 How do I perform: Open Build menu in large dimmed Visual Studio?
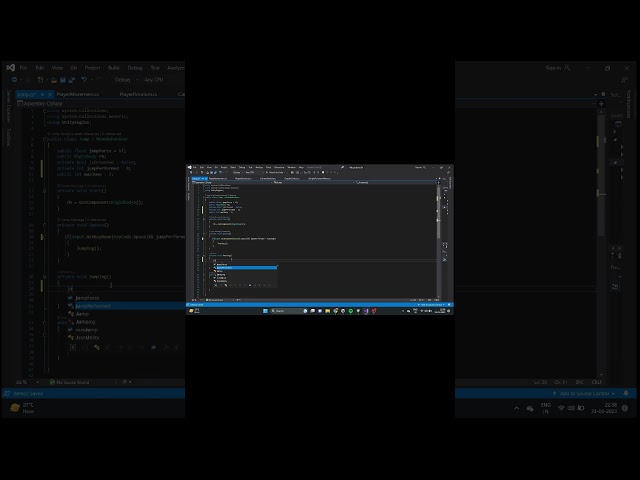click(x=113, y=68)
